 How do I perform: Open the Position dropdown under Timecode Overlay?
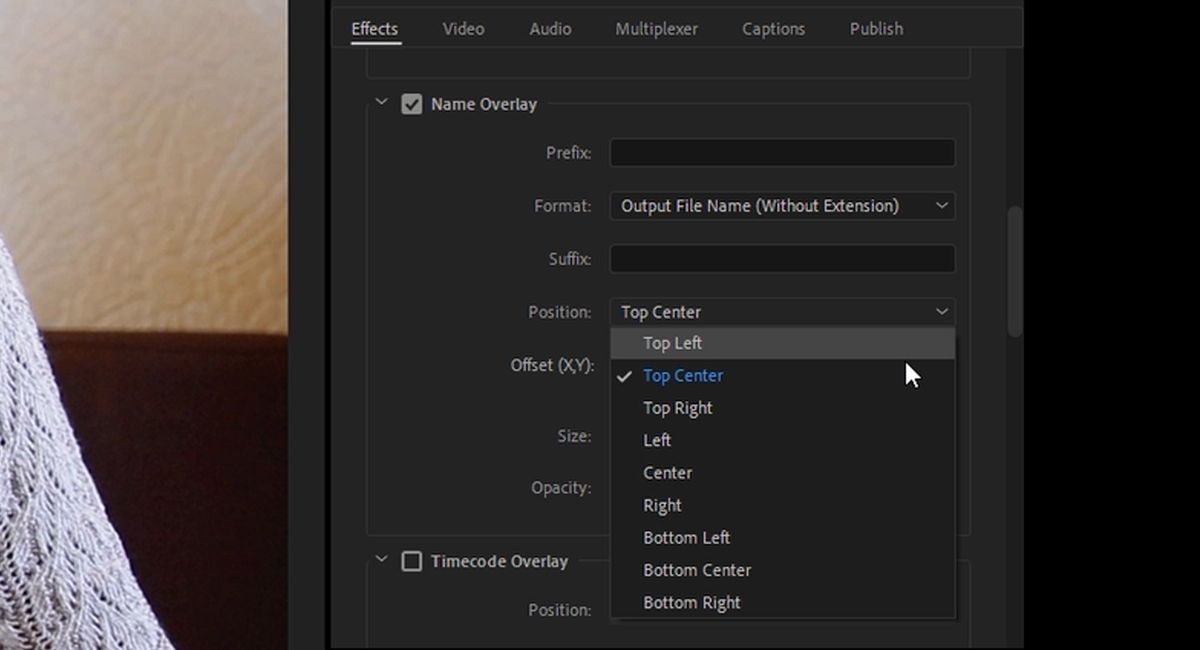pos(782,610)
